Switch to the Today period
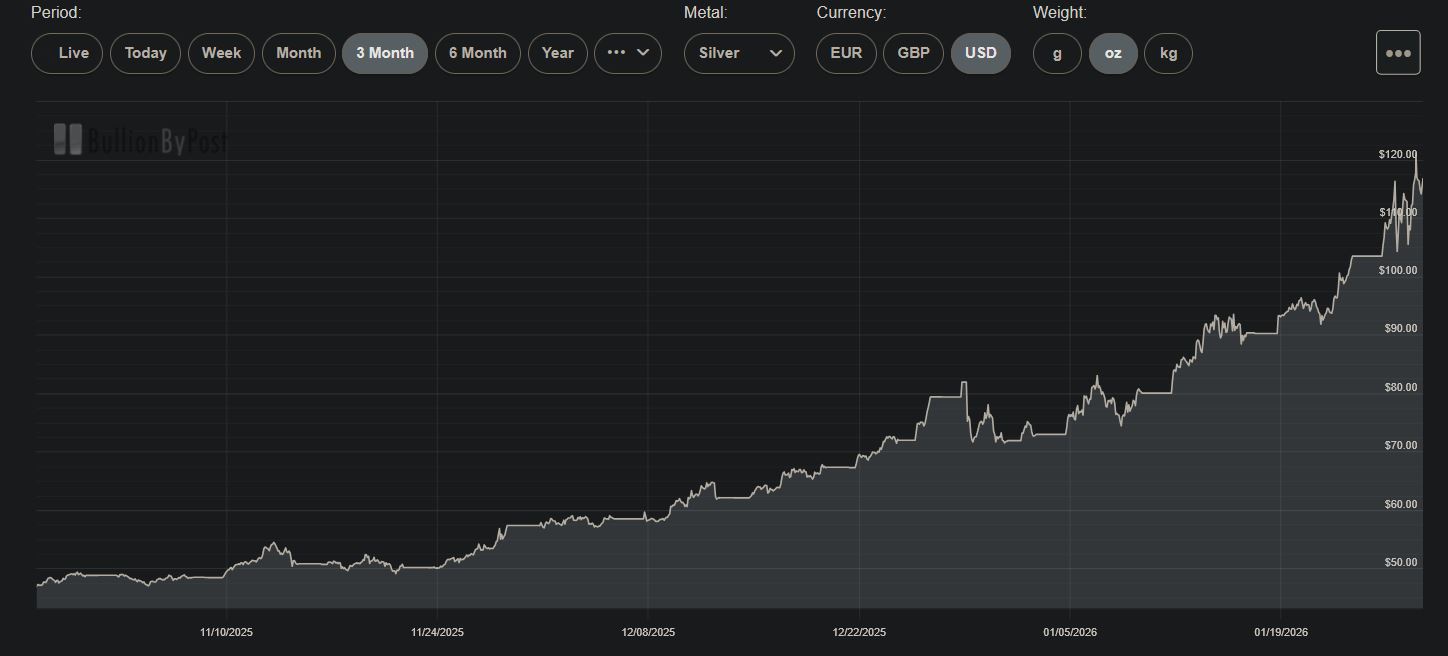 coord(145,53)
